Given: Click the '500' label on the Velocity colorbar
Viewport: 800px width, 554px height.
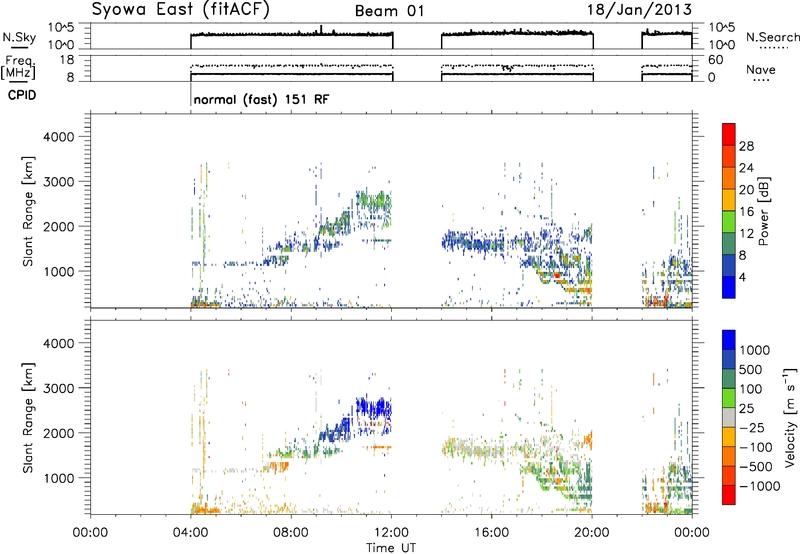Looking at the screenshot, I should [x=753, y=369].
